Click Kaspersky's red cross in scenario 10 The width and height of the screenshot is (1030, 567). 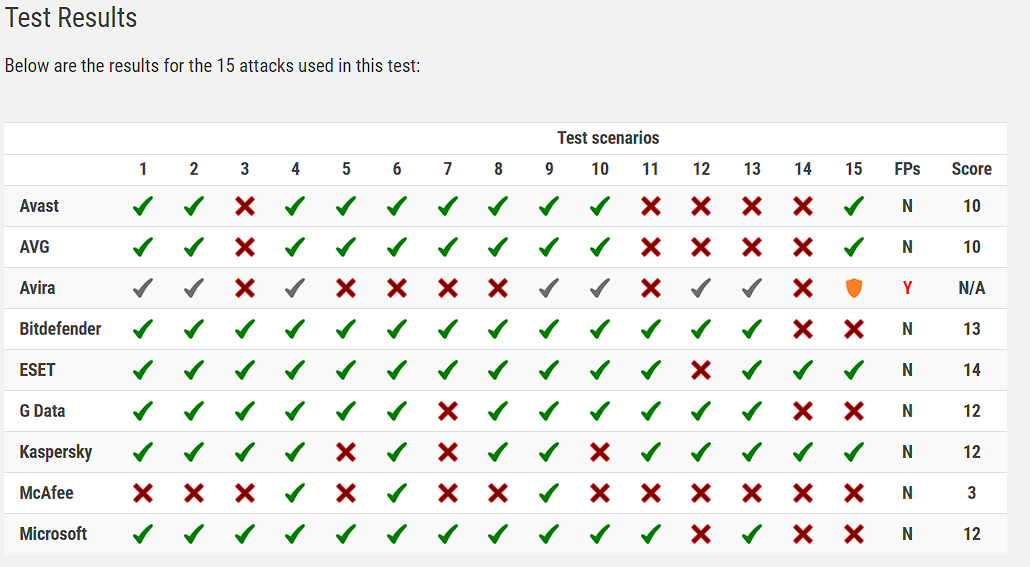coord(600,452)
